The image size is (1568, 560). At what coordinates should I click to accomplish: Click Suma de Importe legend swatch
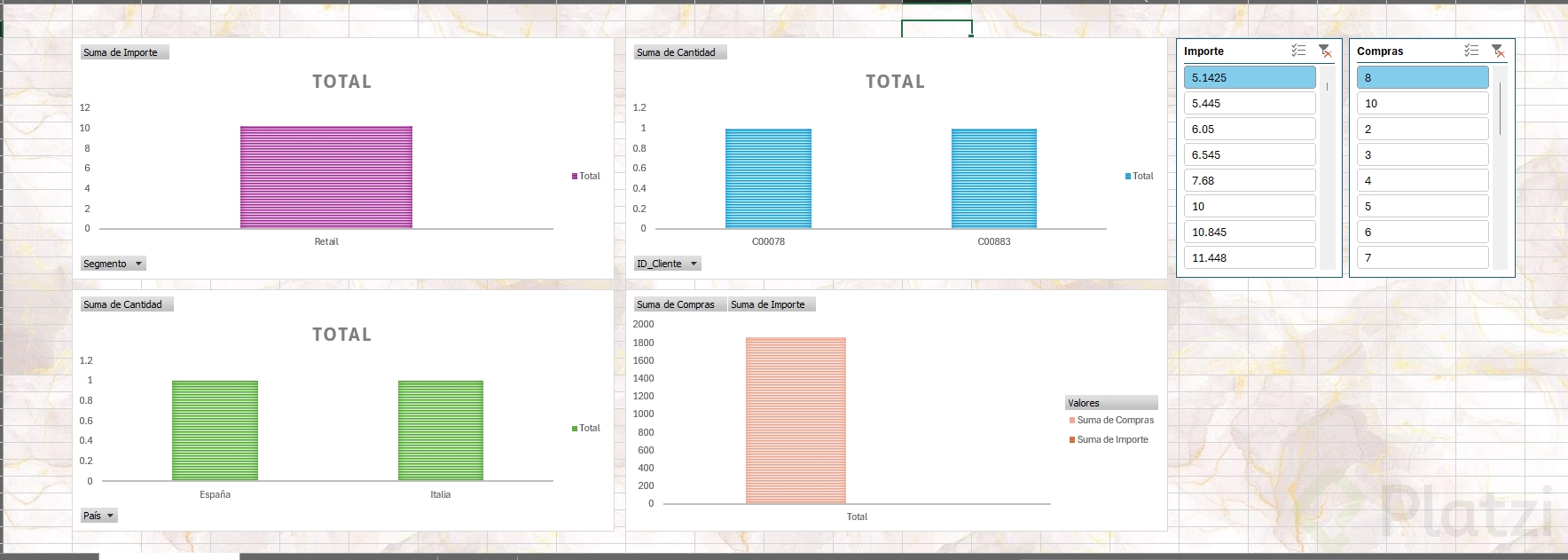coord(1072,440)
